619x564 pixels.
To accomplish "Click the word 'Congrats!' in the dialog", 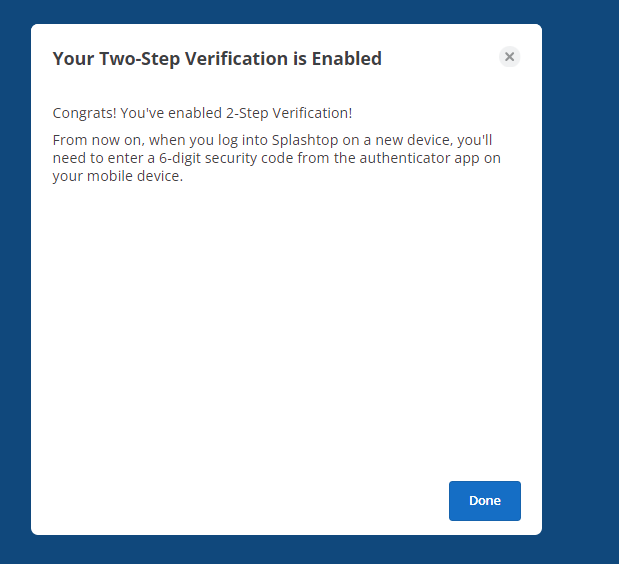I will pyautogui.click(x=84, y=113).
